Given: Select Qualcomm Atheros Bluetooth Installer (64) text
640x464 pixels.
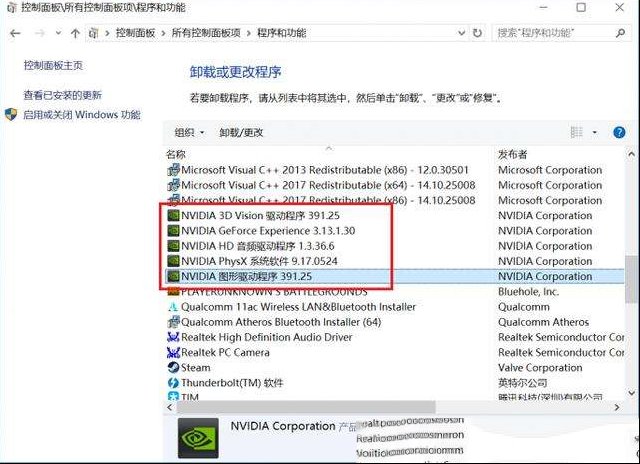Looking at the screenshot, I should tap(281, 322).
